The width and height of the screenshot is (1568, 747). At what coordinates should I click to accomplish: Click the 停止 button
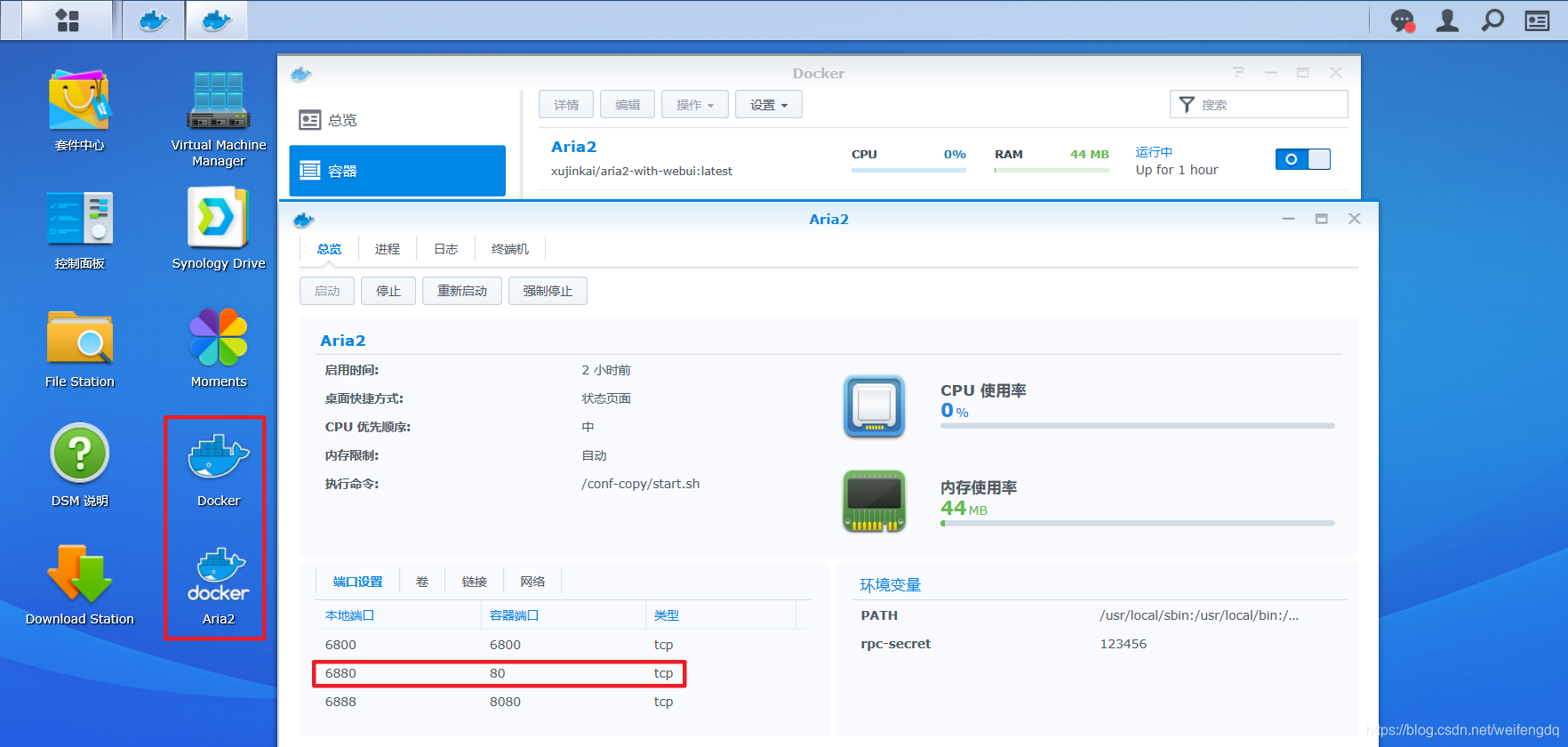point(388,291)
